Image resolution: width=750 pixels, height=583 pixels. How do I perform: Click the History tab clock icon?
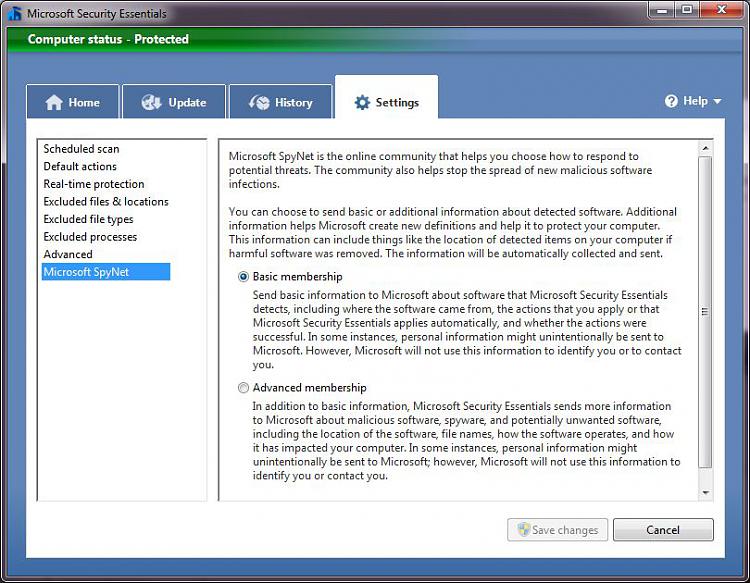tap(259, 102)
